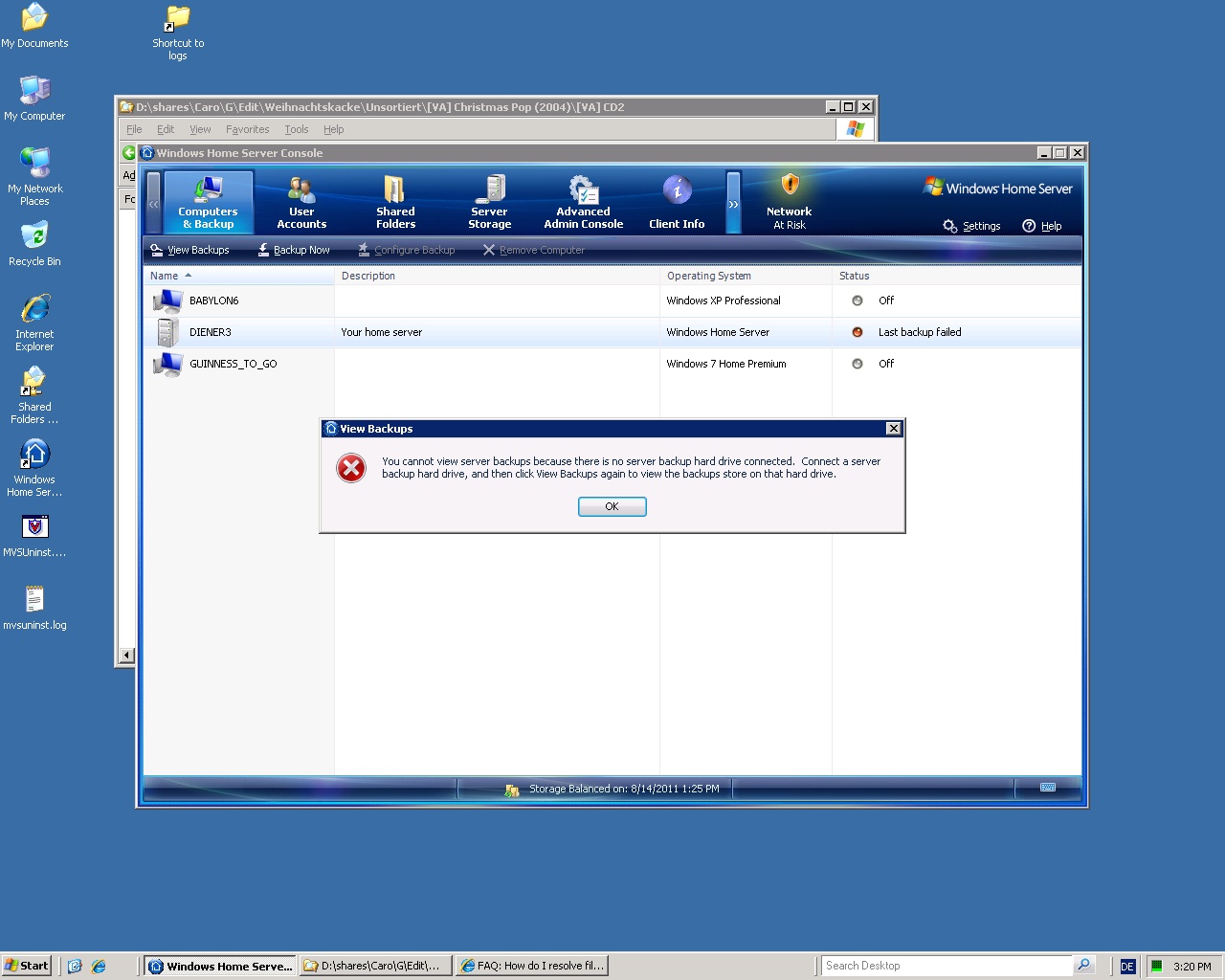Viewport: 1225px width, 980px height.
Task: Open the User Accounts tab
Action: 301,203
